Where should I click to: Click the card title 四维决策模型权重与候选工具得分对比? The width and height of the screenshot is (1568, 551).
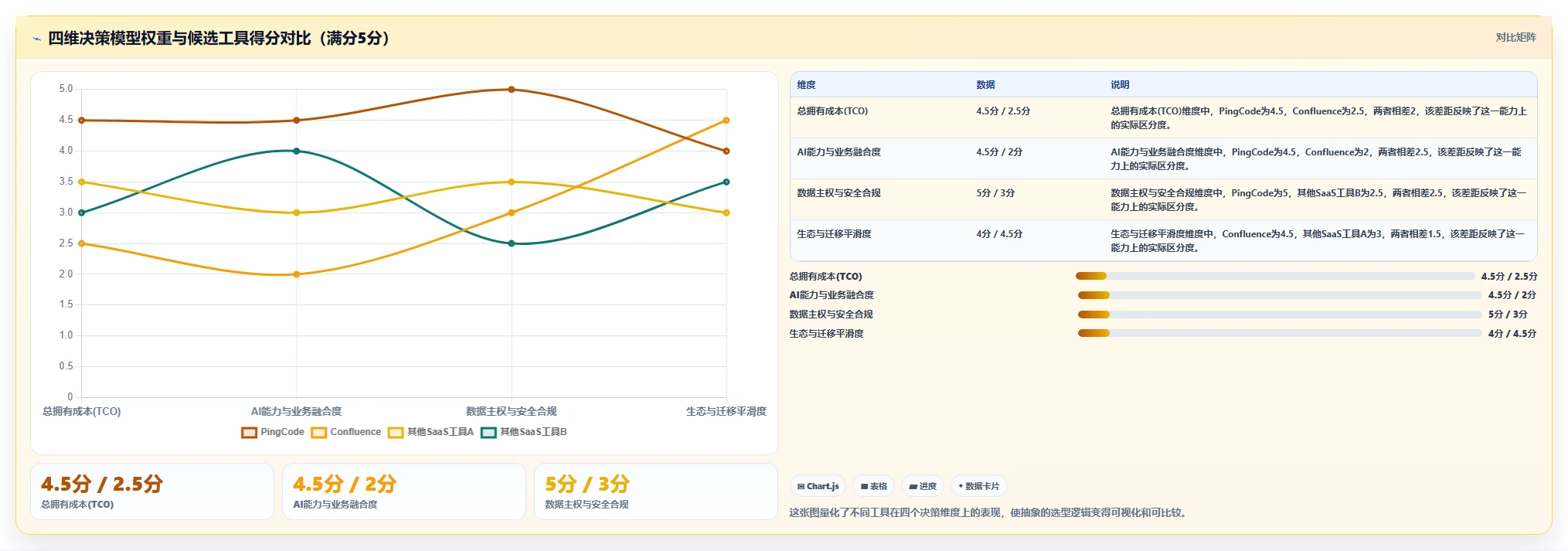click(219, 39)
